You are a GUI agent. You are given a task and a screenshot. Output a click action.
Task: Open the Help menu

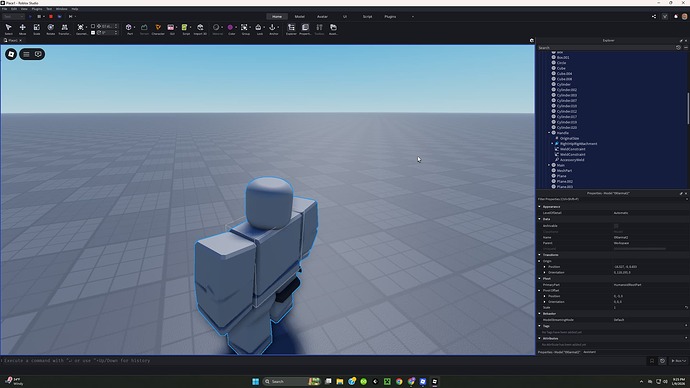tap(75, 9)
